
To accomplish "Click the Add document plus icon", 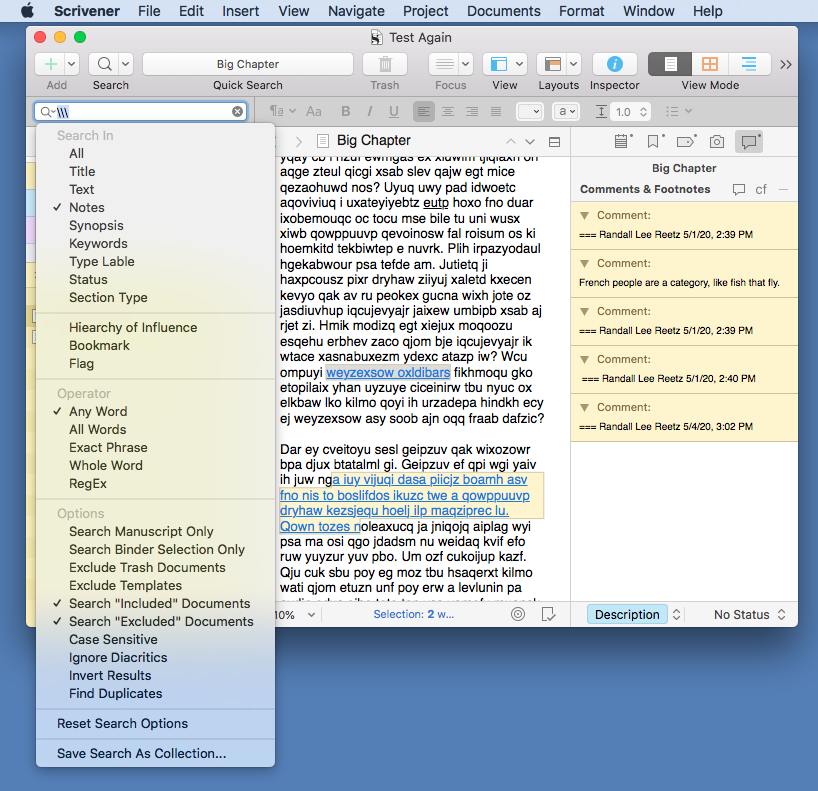I will (51, 64).
